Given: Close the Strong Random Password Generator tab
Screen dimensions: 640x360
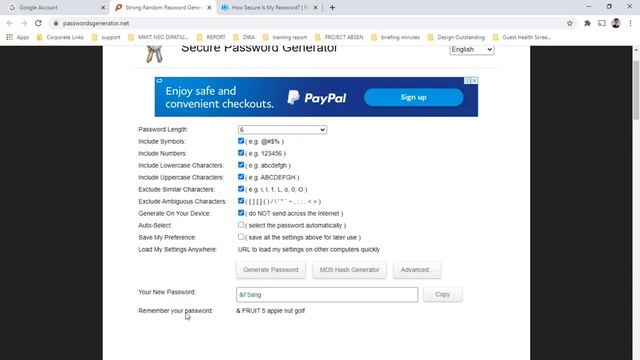Looking at the screenshot, I should pos(209,7).
